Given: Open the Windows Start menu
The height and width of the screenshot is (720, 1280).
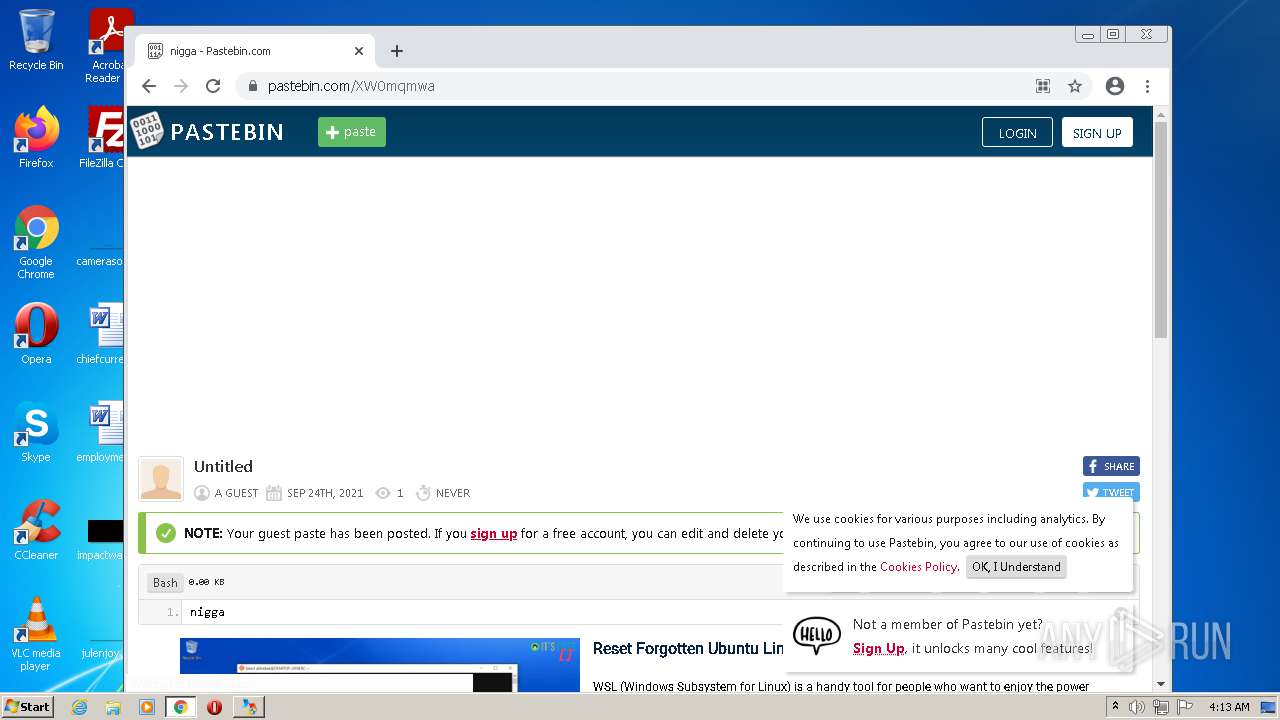Looking at the screenshot, I should (28, 707).
